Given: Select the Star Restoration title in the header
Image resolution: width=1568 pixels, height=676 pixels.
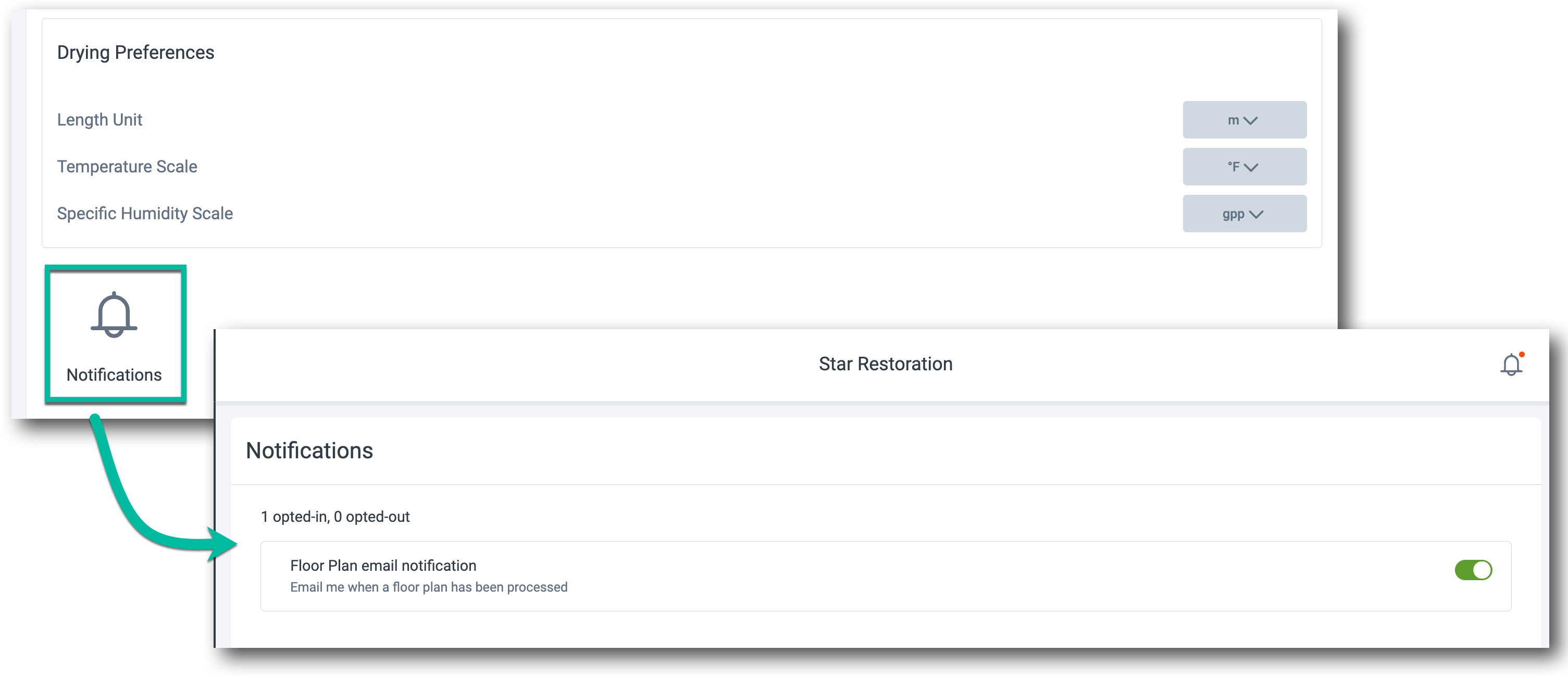Looking at the screenshot, I should pyautogui.click(x=886, y=364).
